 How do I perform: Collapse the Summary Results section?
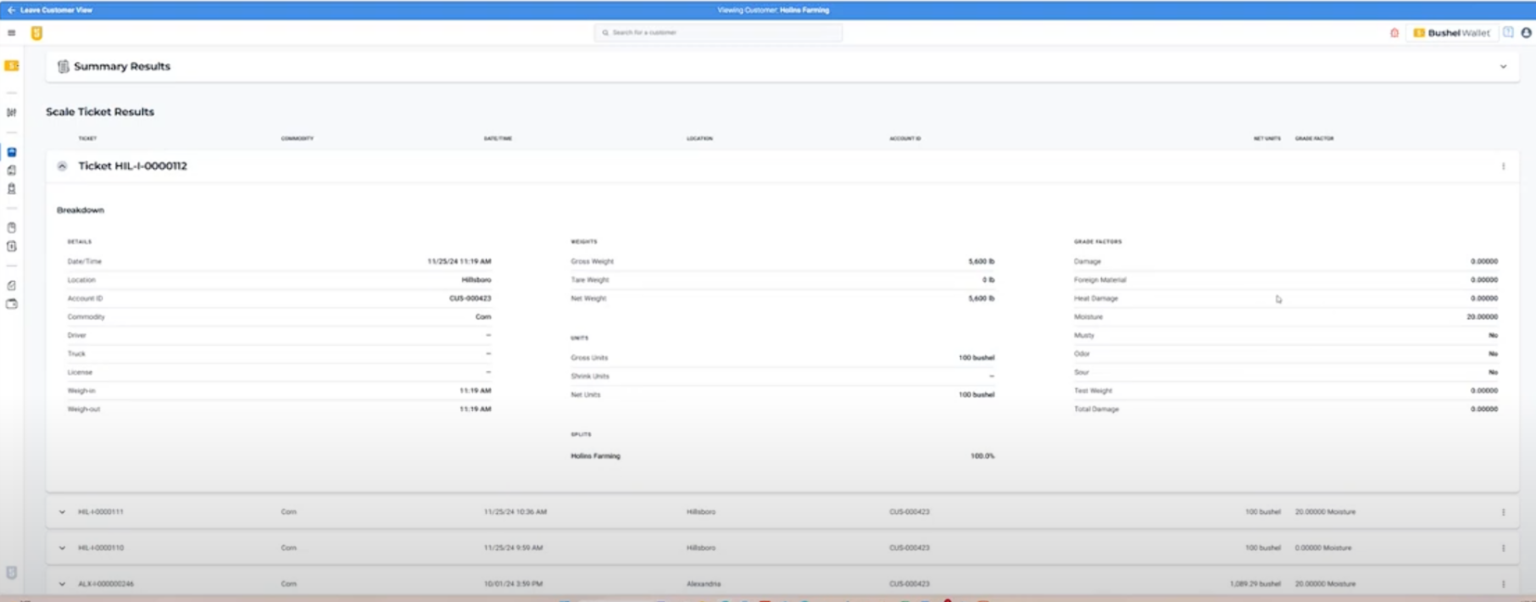(1502, 66)
